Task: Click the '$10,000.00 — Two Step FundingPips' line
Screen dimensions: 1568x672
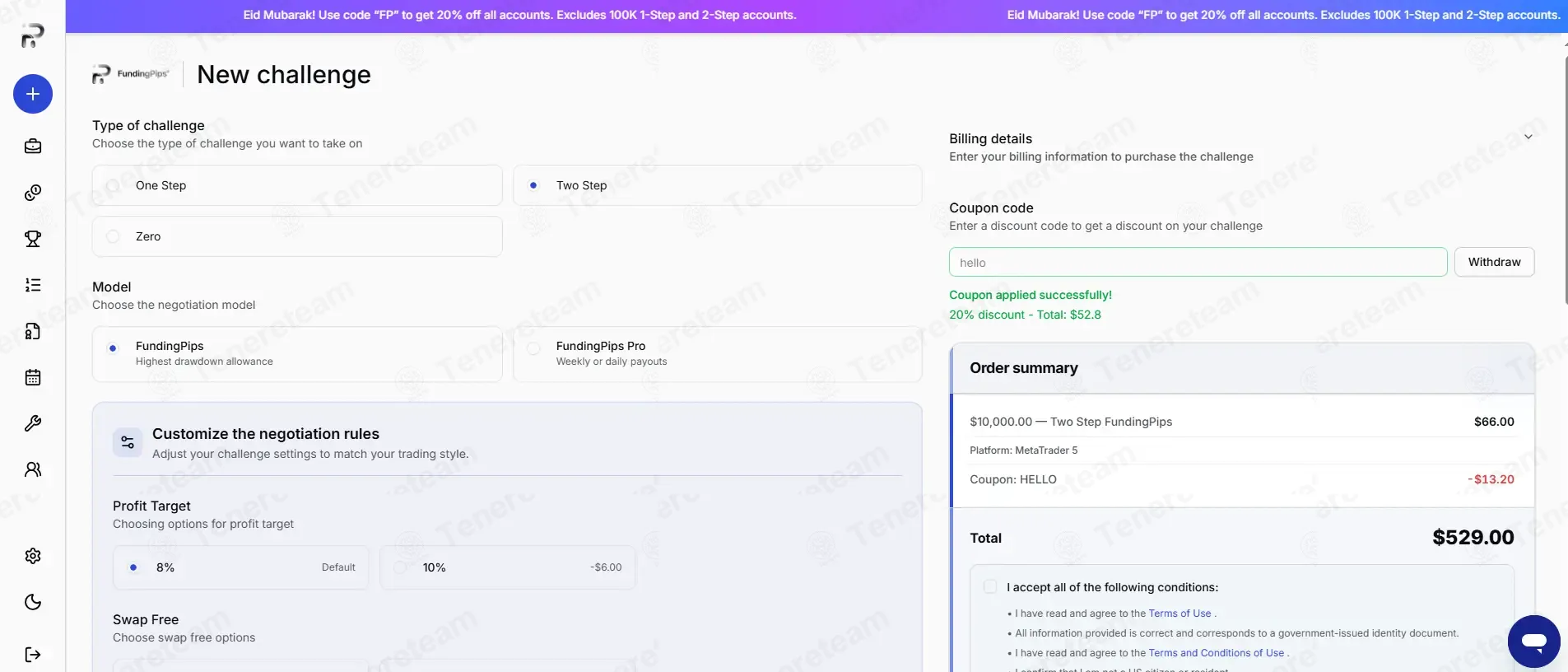Action: click(x=1071, y=422)
